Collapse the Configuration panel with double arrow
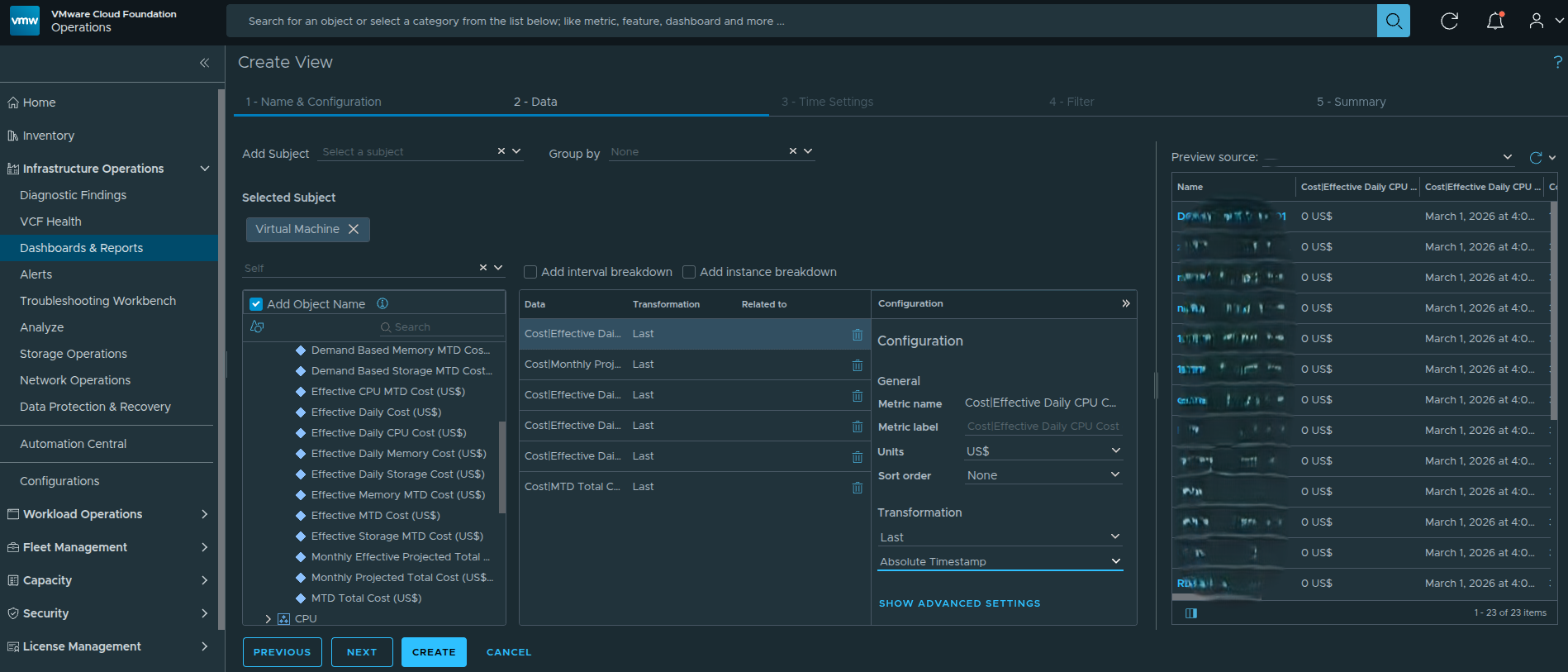 [1125, 303]
